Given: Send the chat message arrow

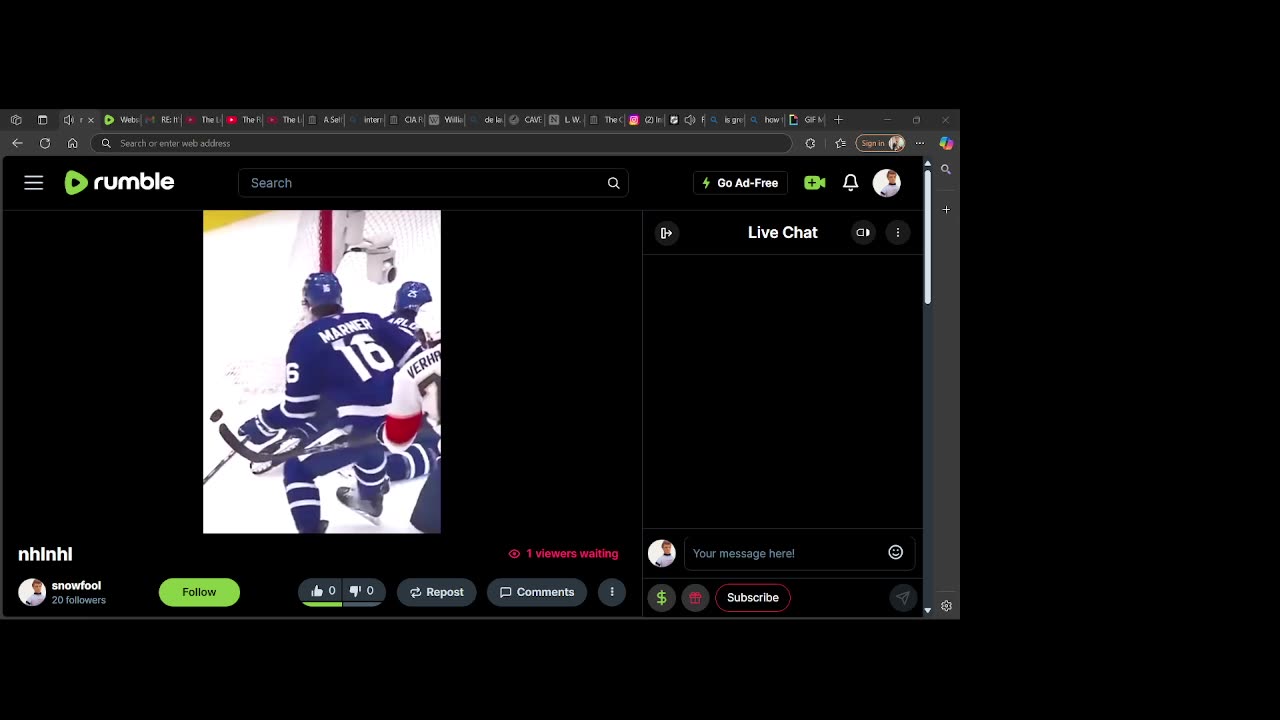Looking at the screenshot, I should click(x=902, y=598).
